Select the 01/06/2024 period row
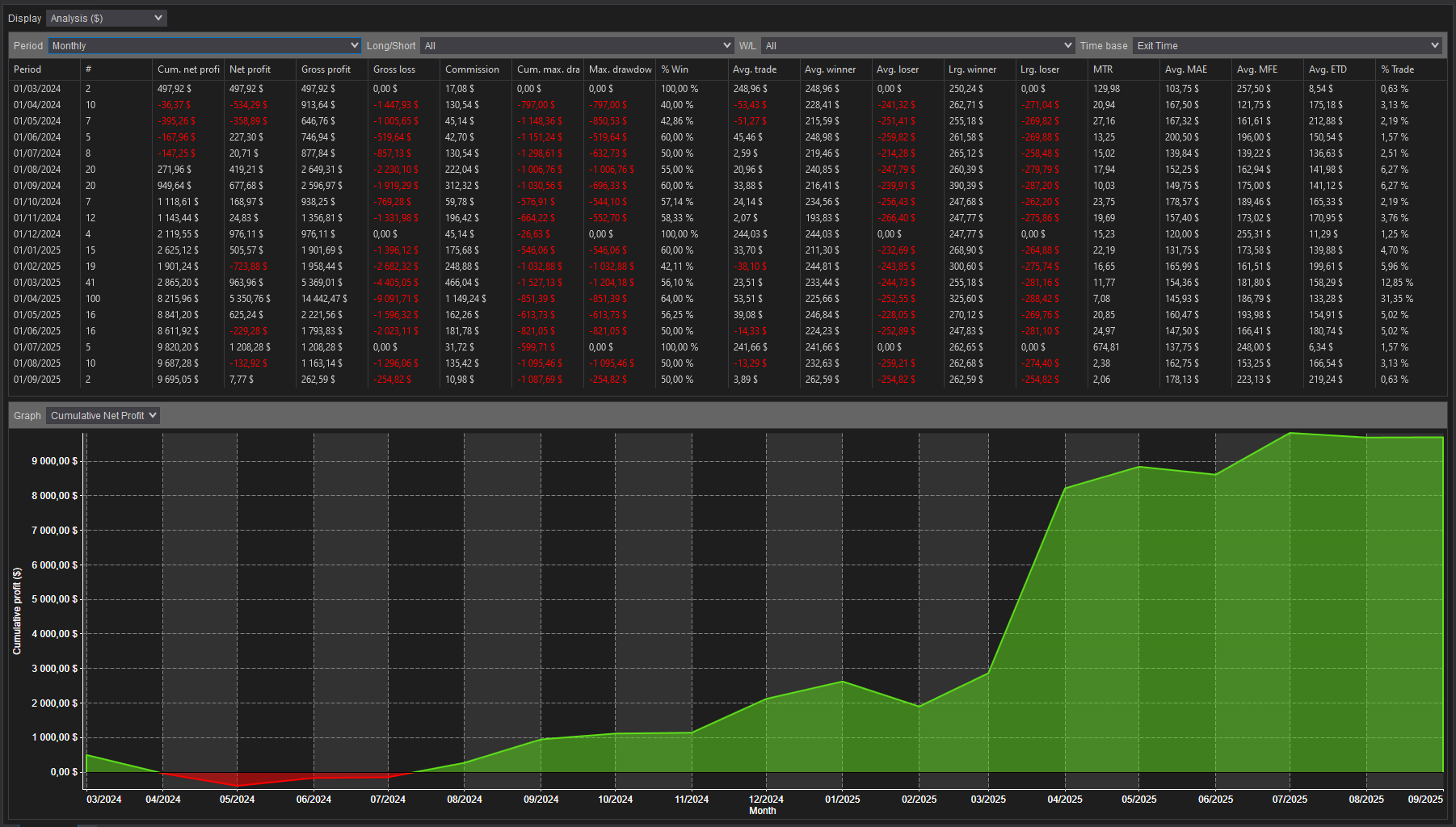 pyautogui.click(x=727, y=137)
